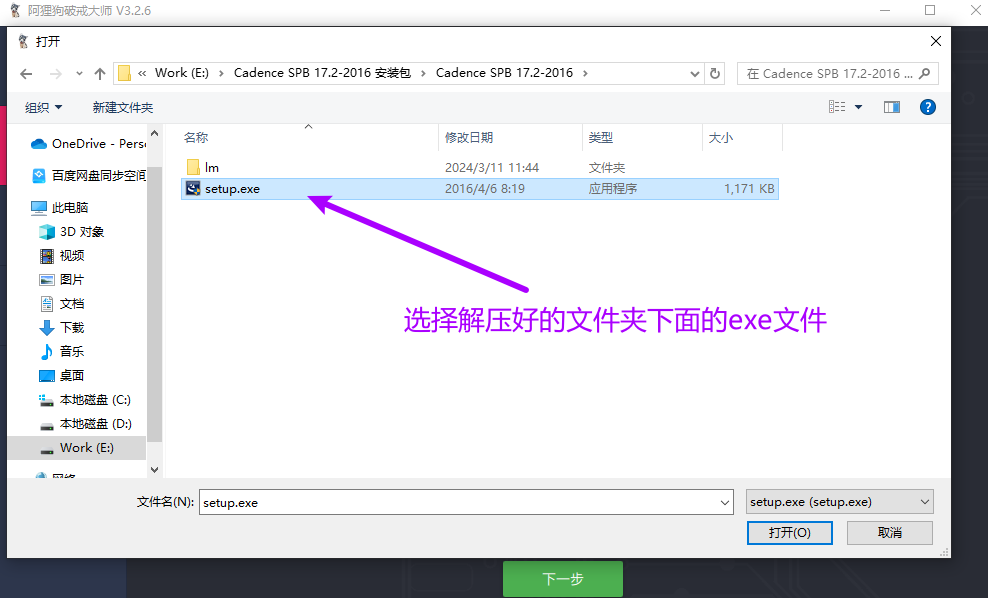Open 3D 对象 folder in the sidebar

(x=72, y=232)
